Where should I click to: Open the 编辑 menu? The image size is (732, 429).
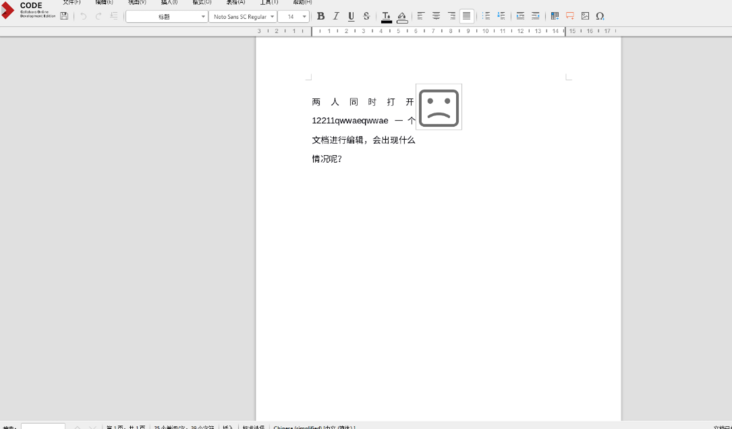(104, 2)
